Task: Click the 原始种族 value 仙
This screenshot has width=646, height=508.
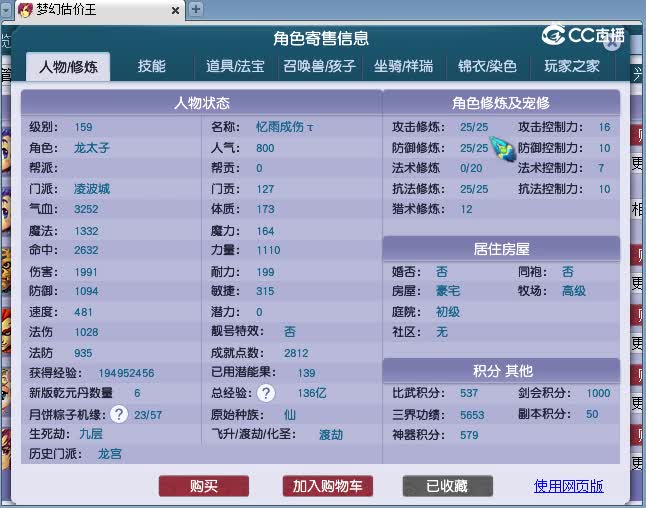Action: 290,414
